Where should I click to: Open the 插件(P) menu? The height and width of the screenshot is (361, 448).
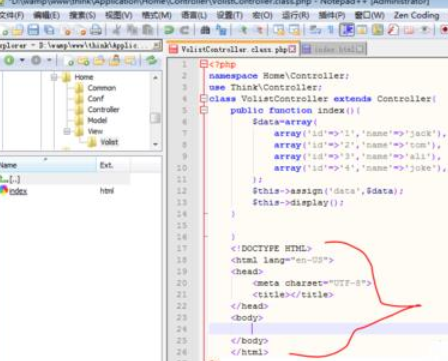point(332,15)
